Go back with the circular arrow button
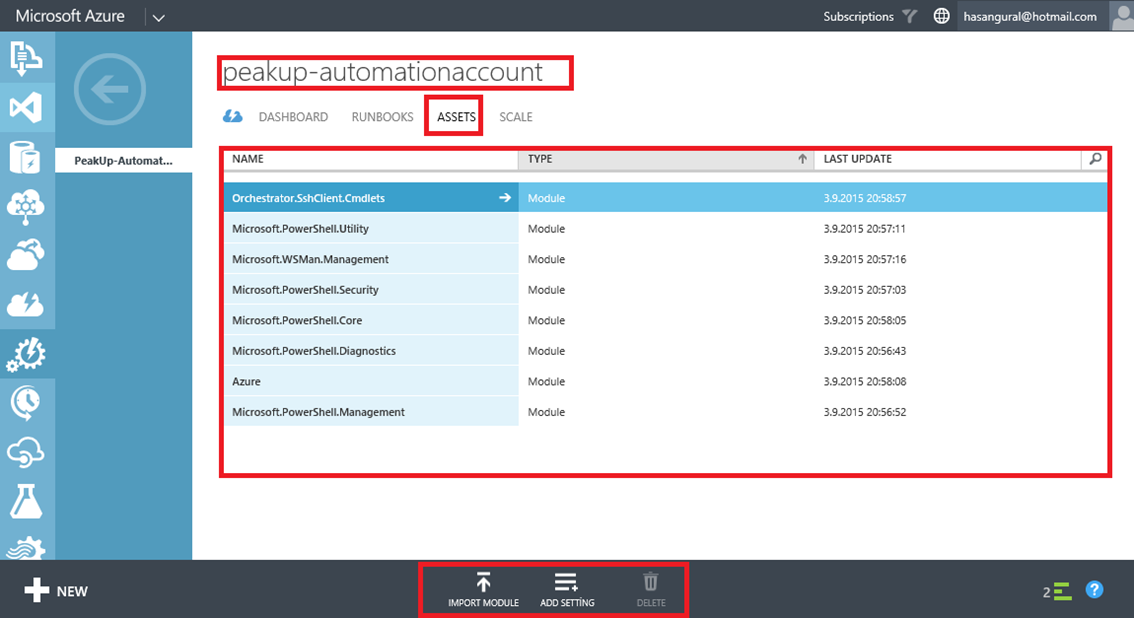The width and height of the screenshot is (1134, 618). (110, 89)
